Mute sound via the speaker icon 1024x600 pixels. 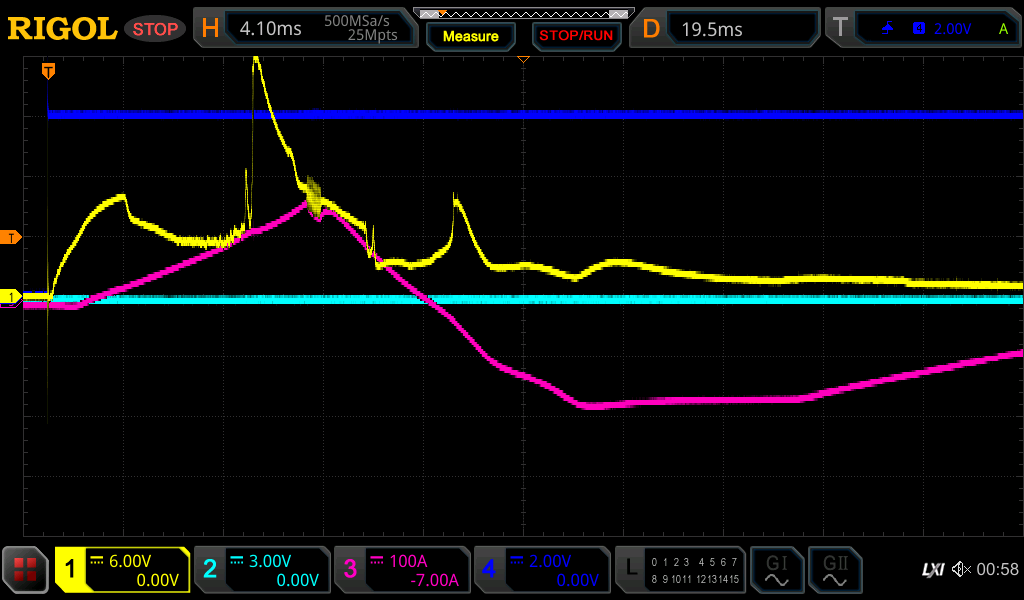click(961, 570)
